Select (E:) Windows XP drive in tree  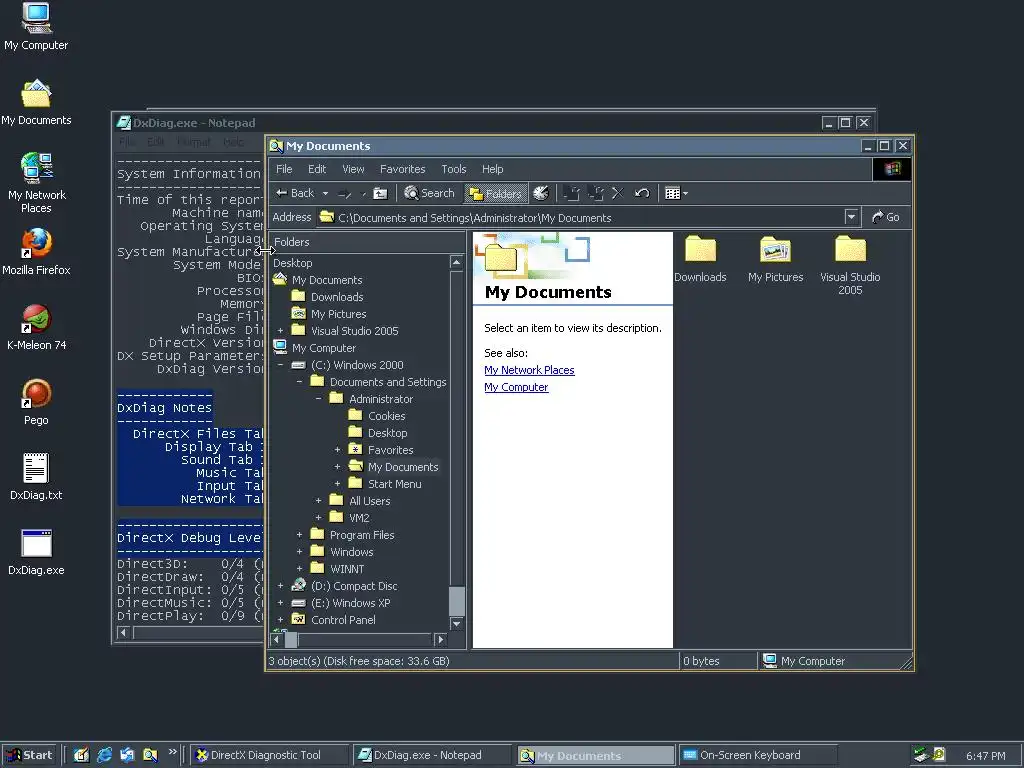(350, 603)
